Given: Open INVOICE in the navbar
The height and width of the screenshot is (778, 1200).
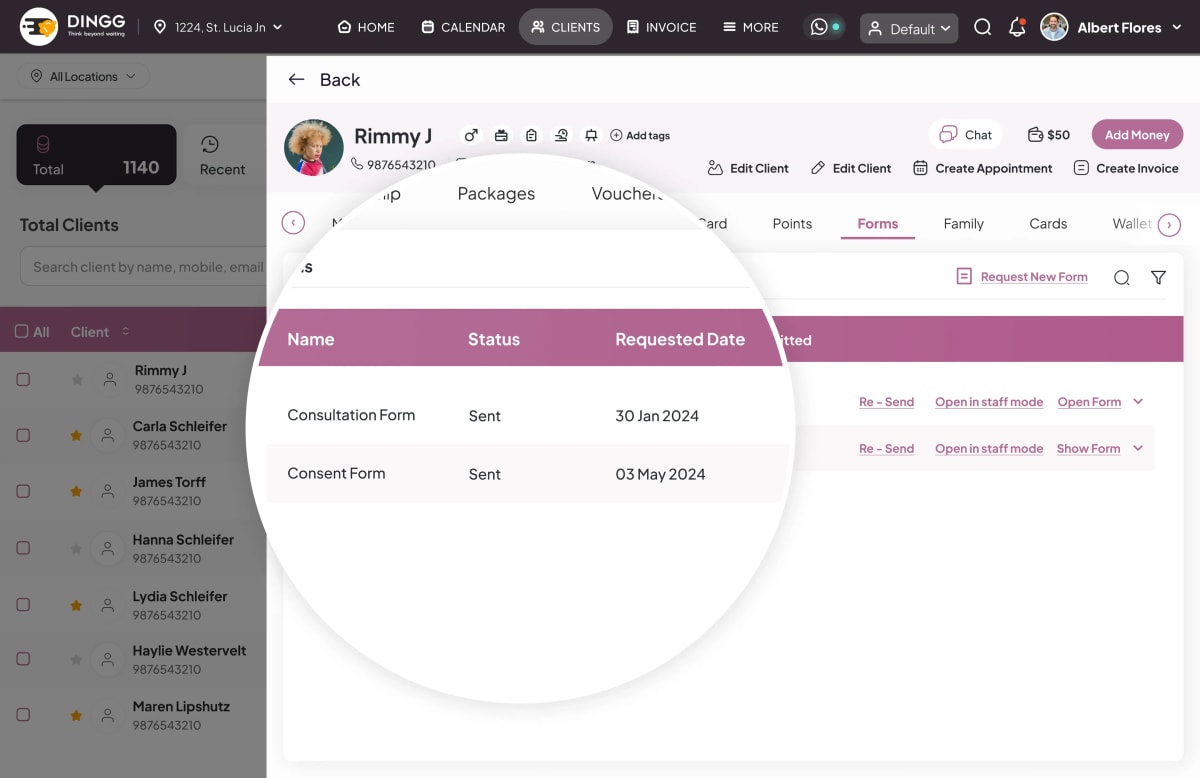Looking at the screenshot, I should [x=661, y=27].
